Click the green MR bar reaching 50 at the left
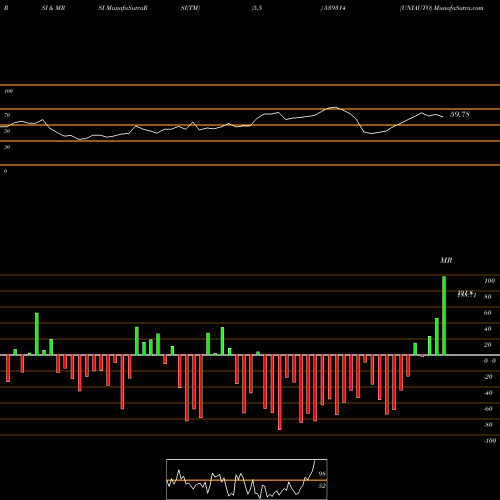 coord(37,334)
